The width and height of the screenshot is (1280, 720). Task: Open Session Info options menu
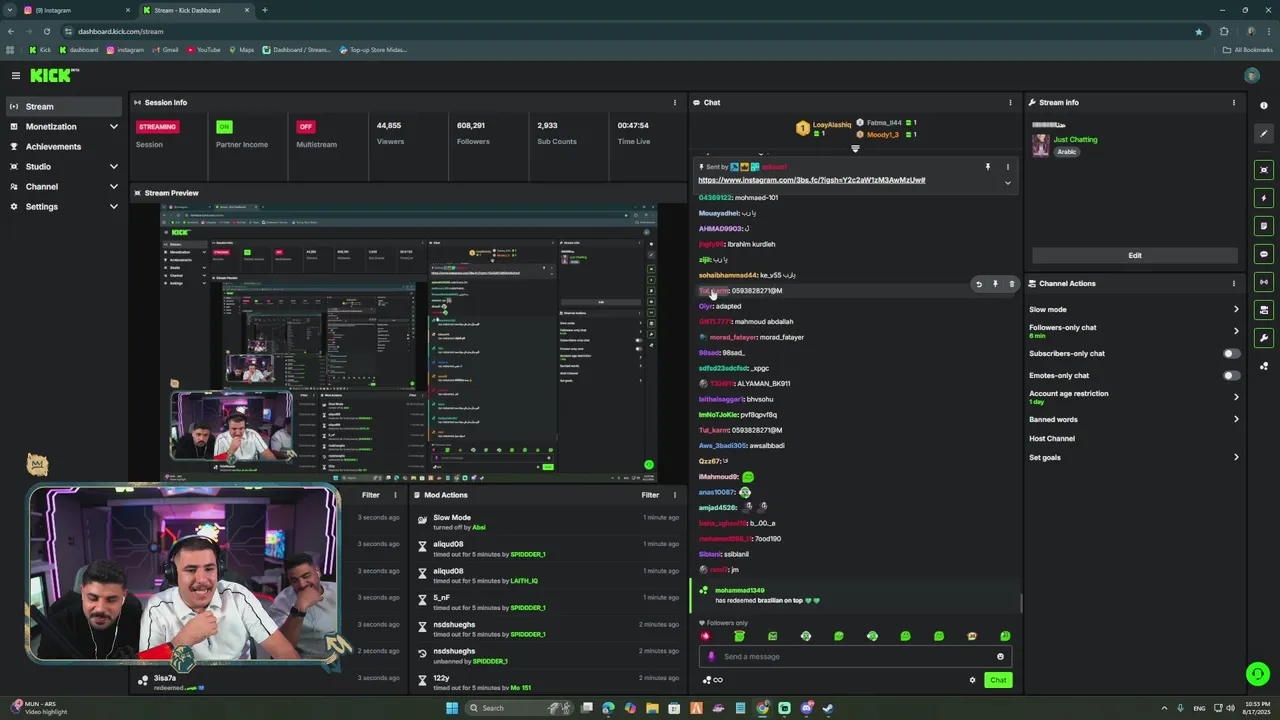click(674, 102)
